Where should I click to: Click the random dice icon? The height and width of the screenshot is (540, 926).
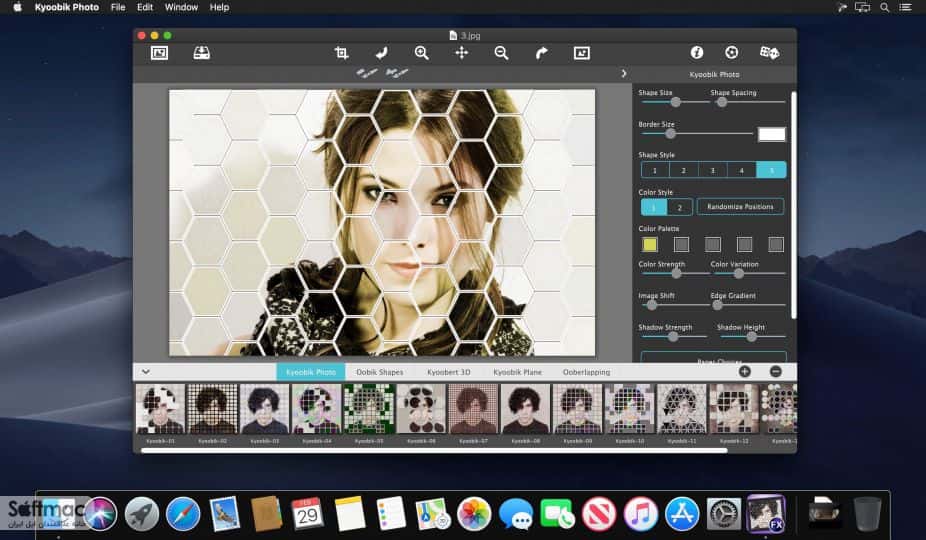(x=769, y=53)
